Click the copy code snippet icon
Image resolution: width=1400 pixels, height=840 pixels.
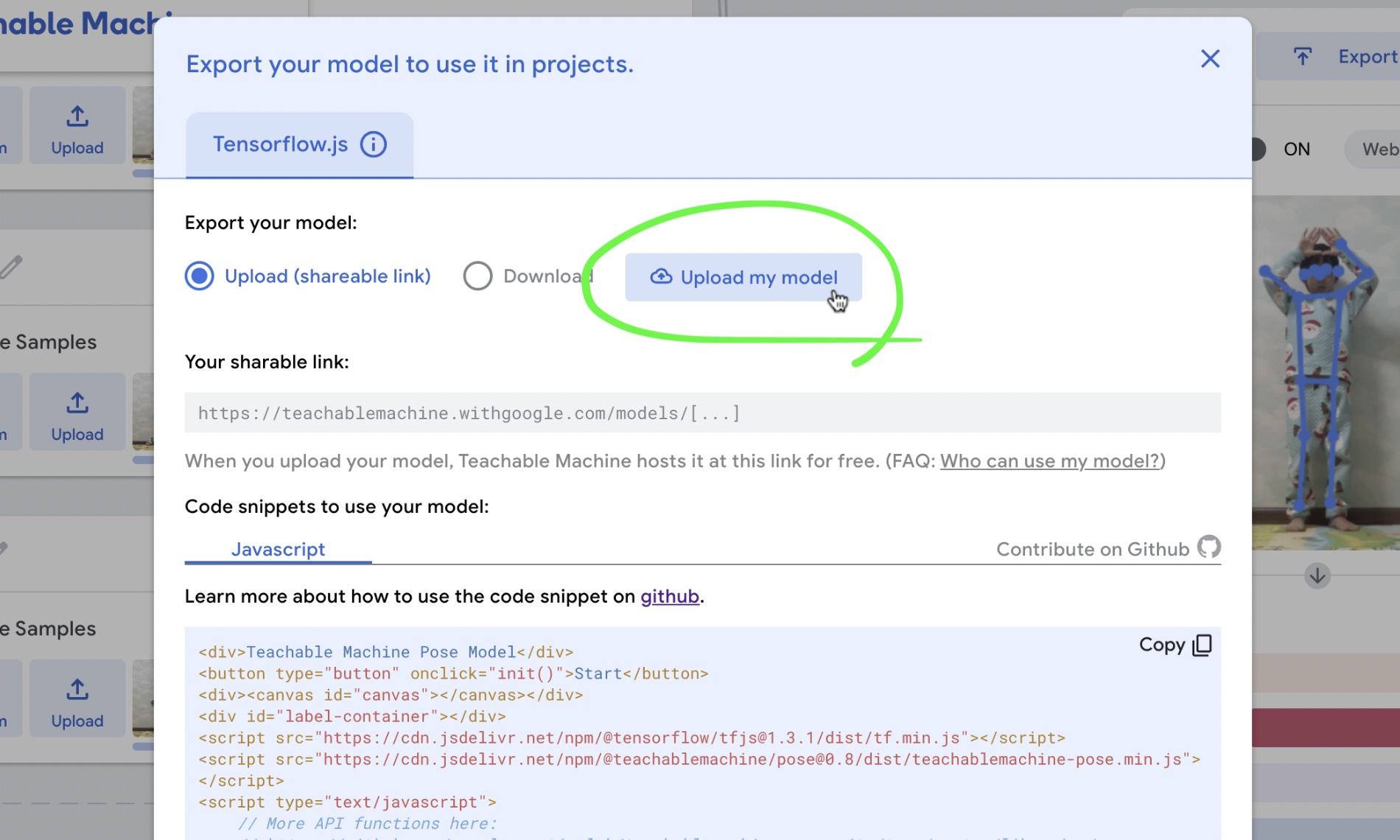(x=1202, y=645)
